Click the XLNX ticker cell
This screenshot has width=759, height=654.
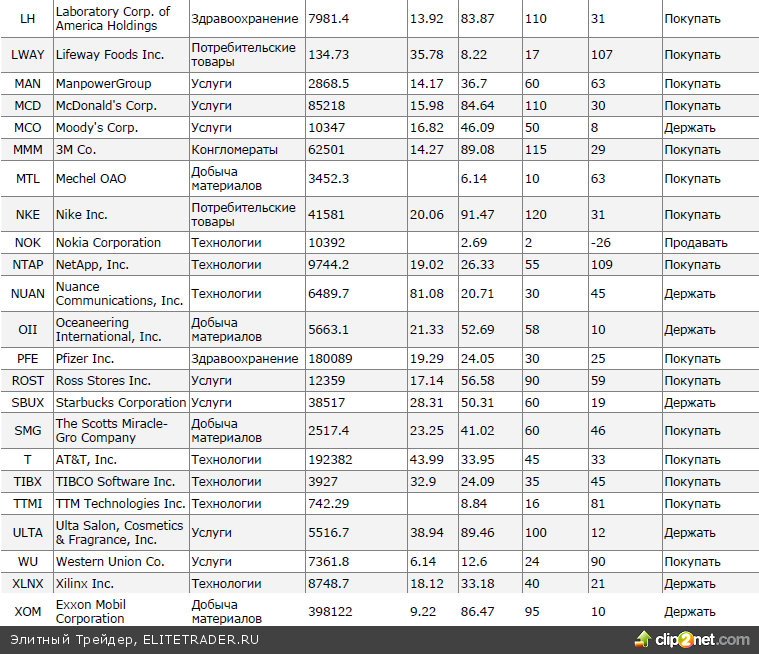(x=27, y=584)
